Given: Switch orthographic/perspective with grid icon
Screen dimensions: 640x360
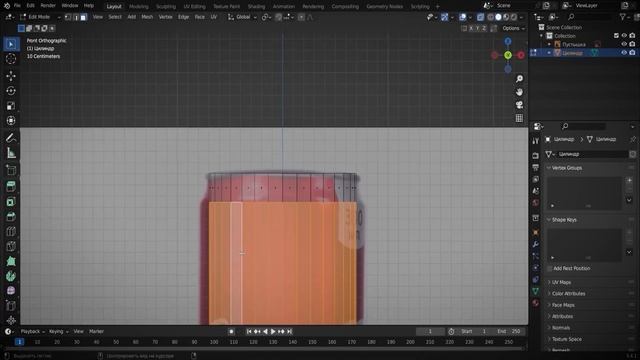Looking at the screenshot, I should point(519,118).
